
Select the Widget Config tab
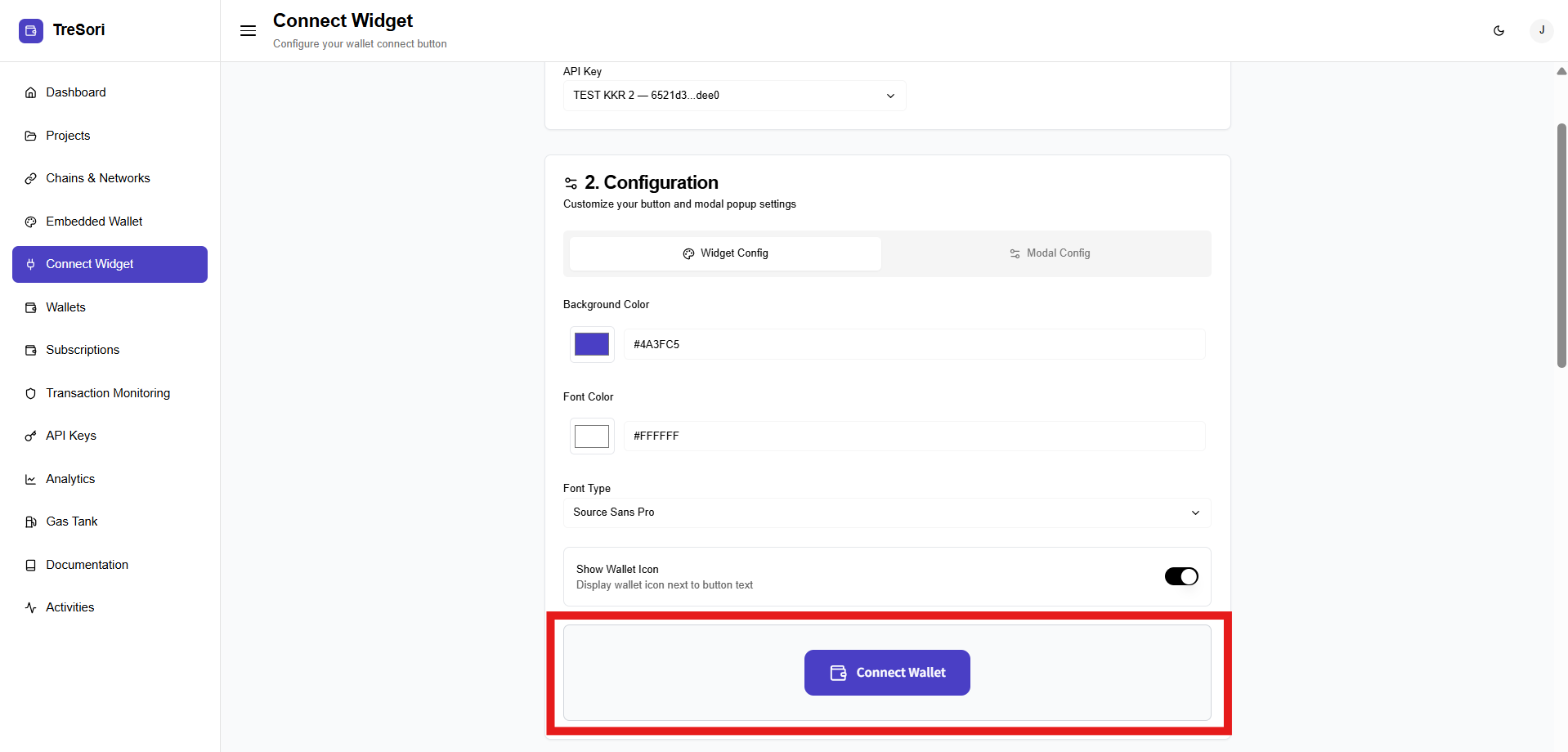tap(725, 253)
